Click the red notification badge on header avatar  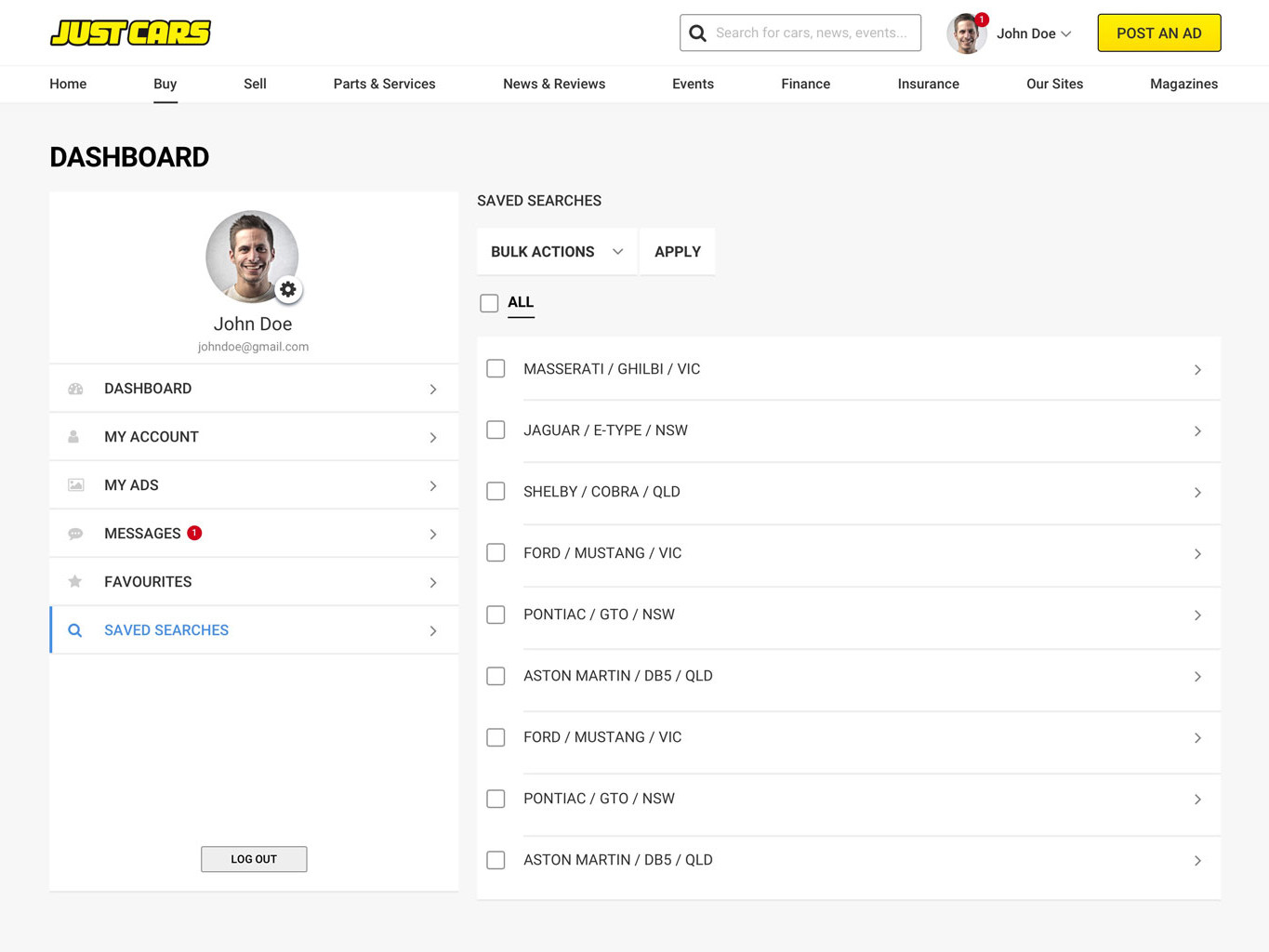[x=982, y=19]
